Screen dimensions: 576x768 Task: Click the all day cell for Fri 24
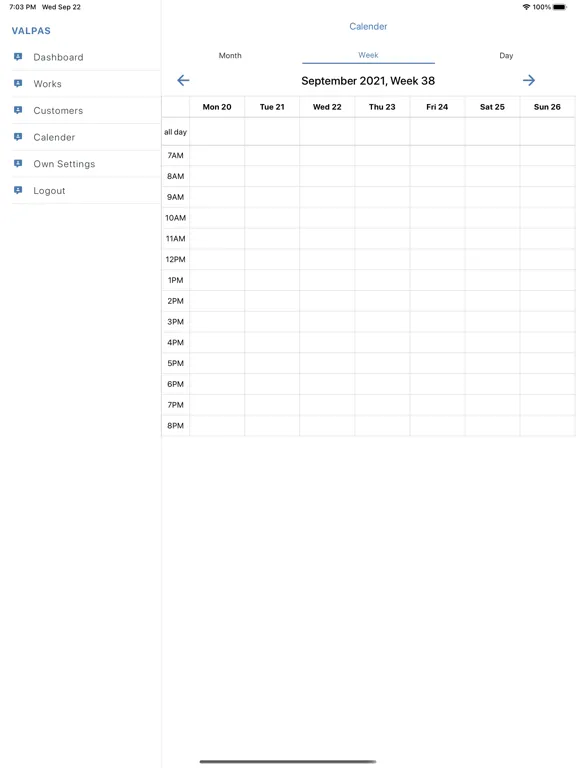pyautogui.click(x=437, y=132)
